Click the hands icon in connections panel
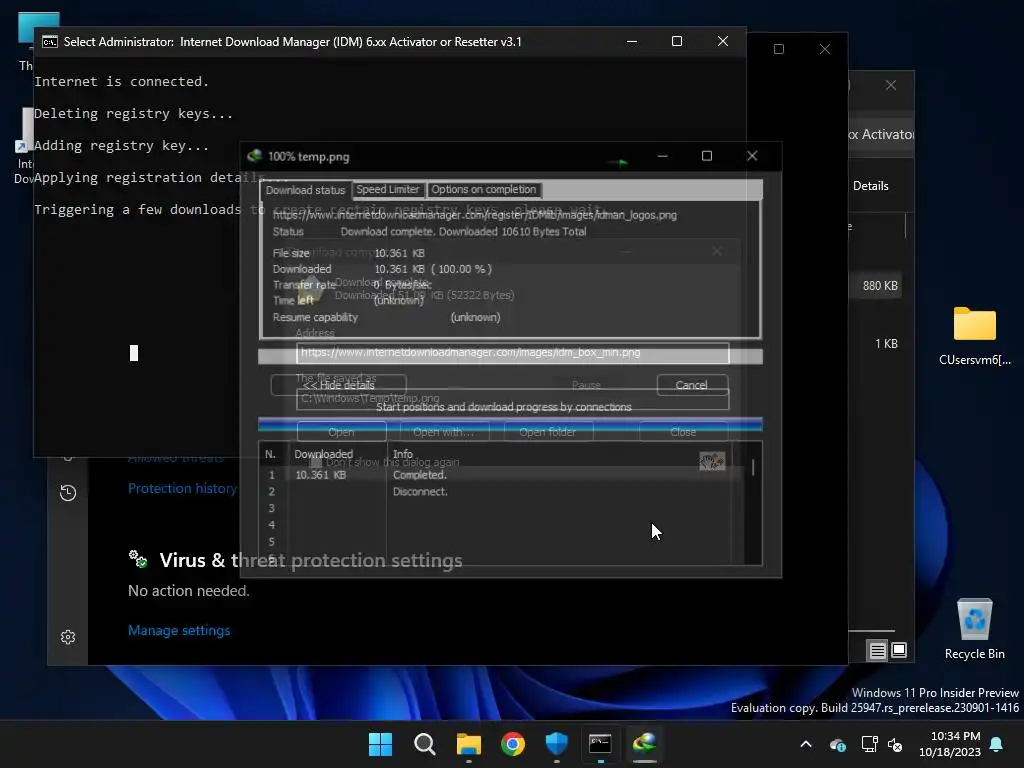The height and width of the screenshot is (768, 1024). click(x=712, y=461)
